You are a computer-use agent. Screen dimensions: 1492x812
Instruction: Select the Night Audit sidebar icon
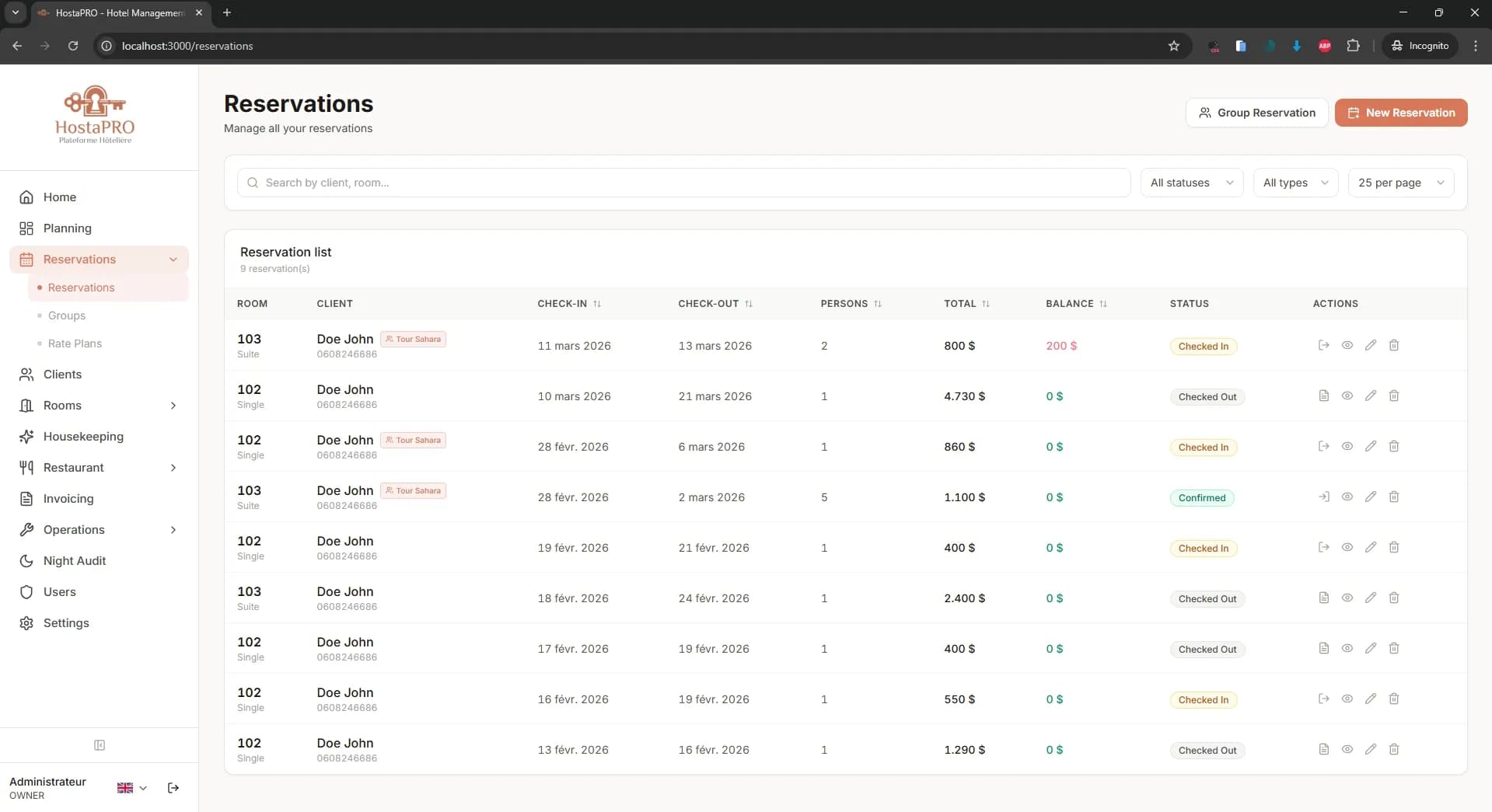[26, 560]
